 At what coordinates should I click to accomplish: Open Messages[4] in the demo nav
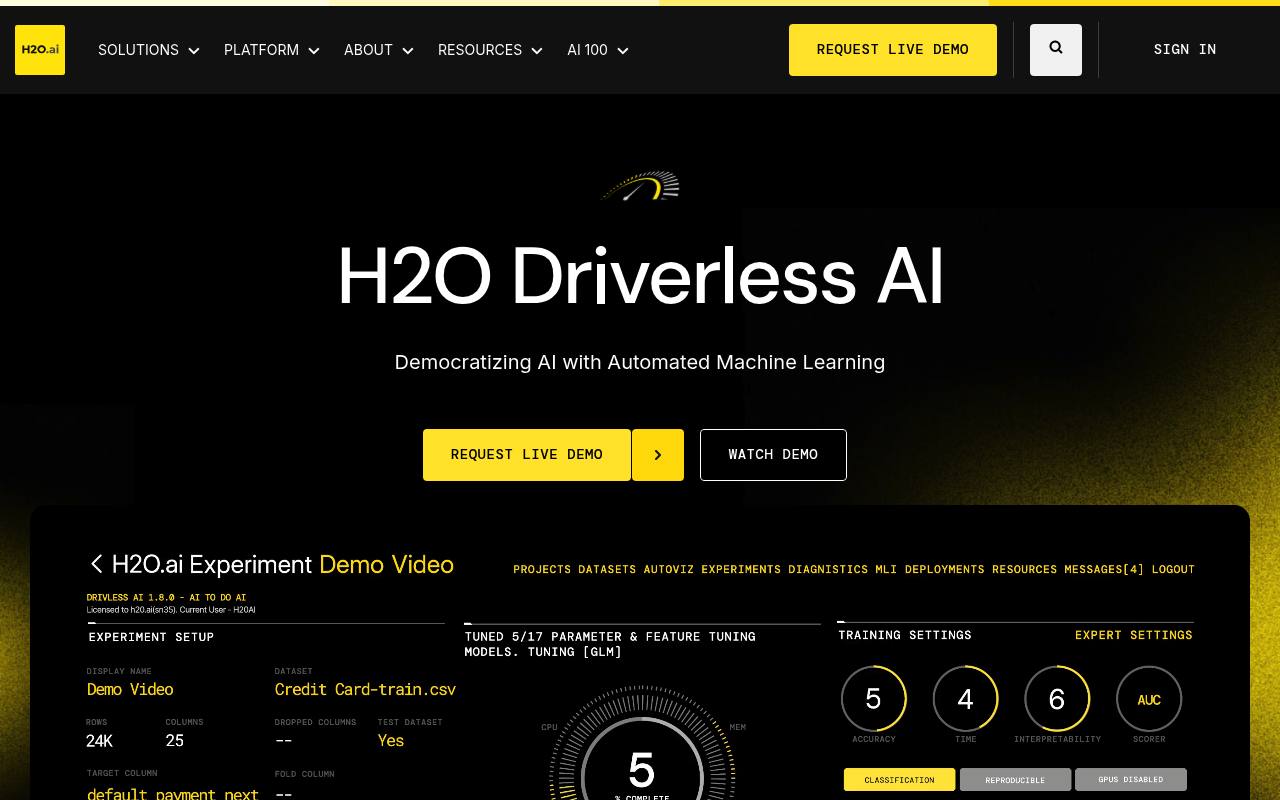1104,569
